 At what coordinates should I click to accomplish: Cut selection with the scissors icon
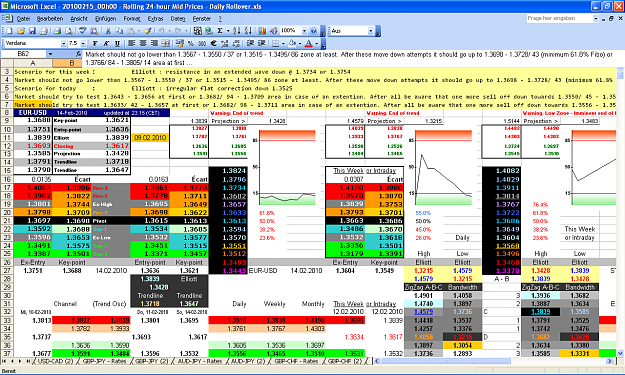coord(108,31)
